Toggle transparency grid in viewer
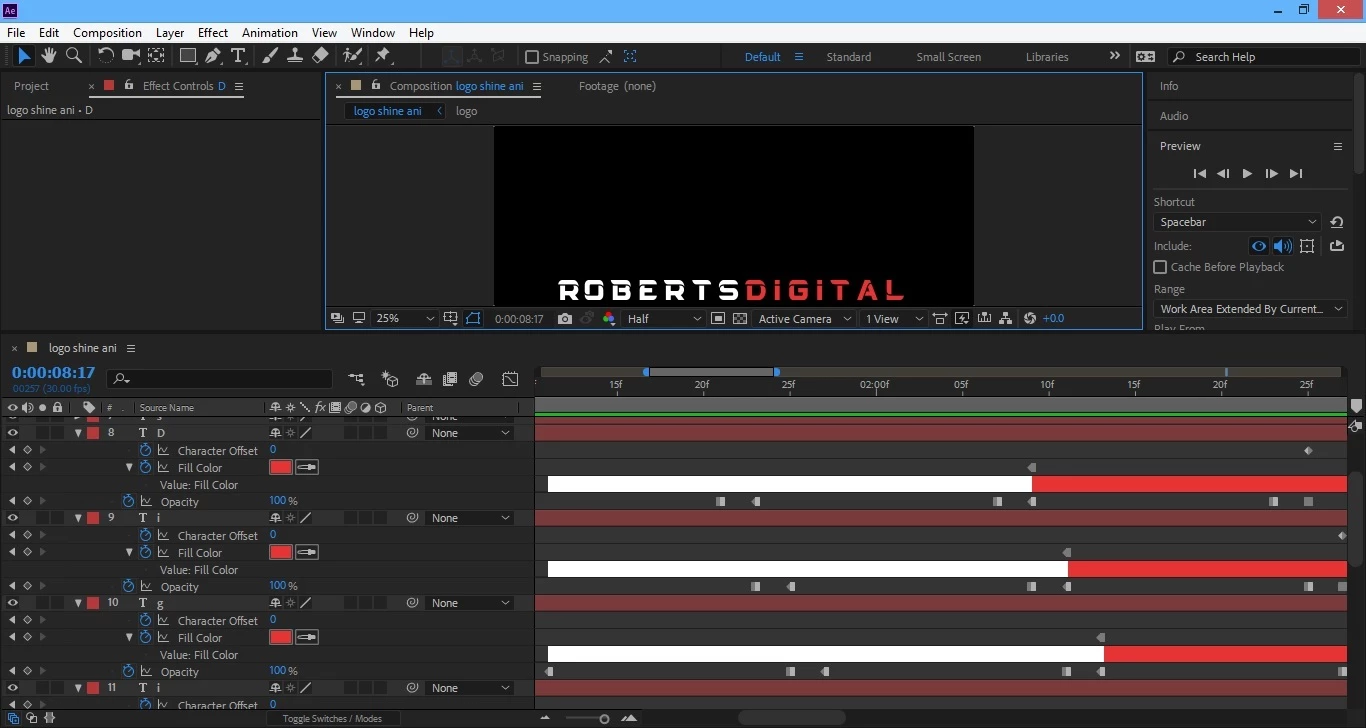 [x=740, y=319]
